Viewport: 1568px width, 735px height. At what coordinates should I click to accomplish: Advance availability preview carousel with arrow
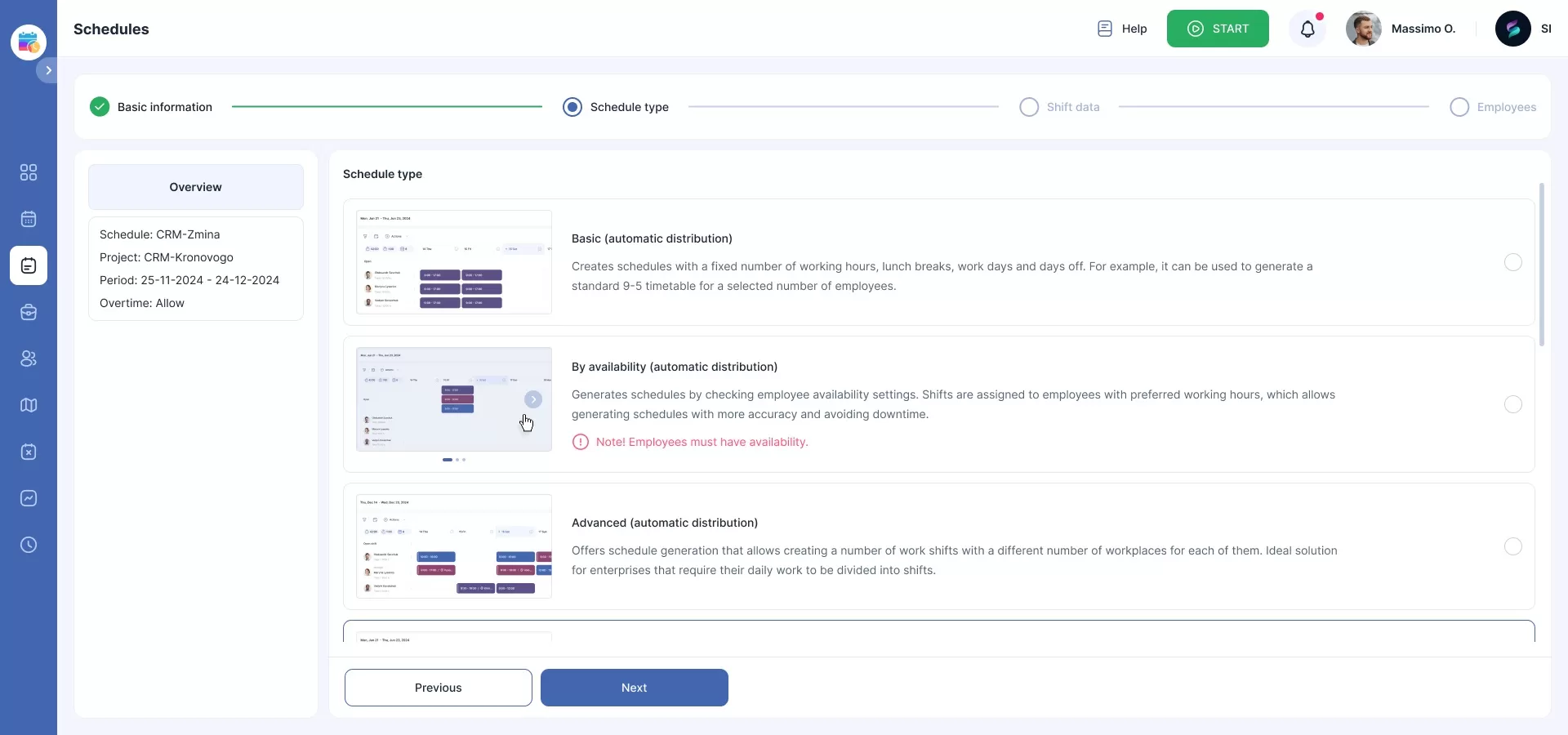[x=532, y=399]
